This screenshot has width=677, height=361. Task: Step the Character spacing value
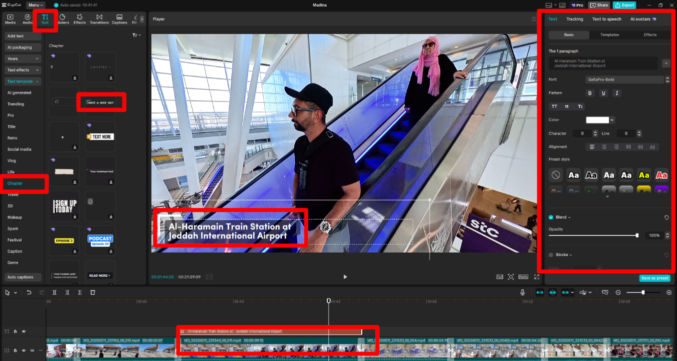[596, 133]
